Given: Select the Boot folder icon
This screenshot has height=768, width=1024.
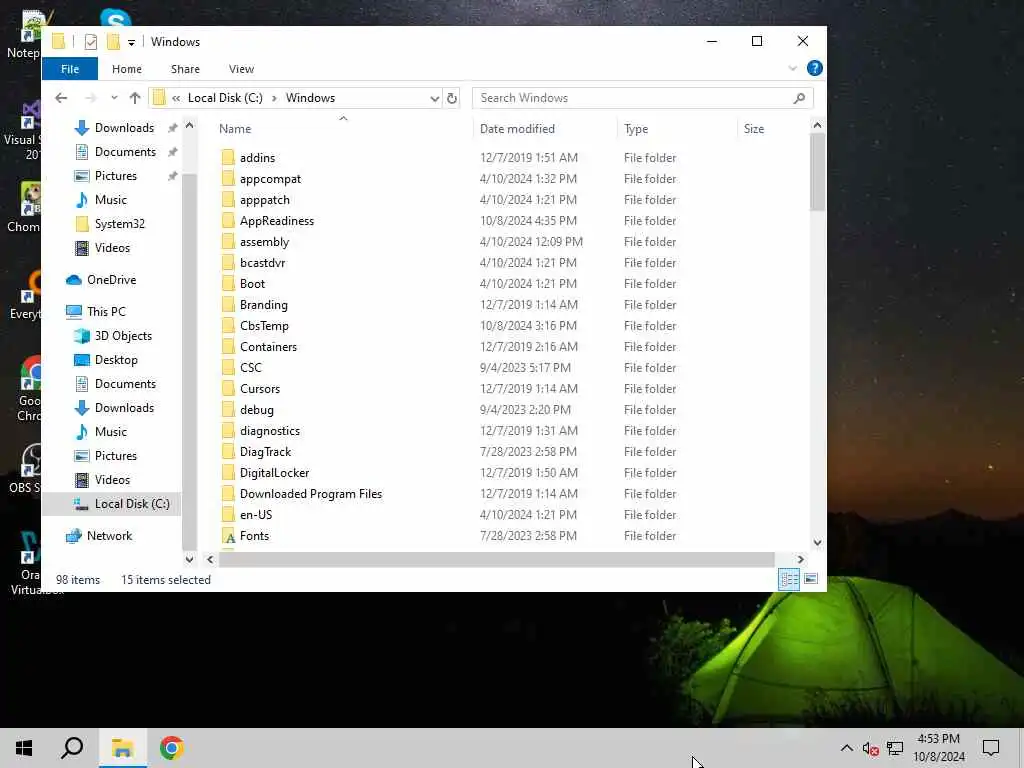Looking at the screenshot, I should tap(228, 283).
